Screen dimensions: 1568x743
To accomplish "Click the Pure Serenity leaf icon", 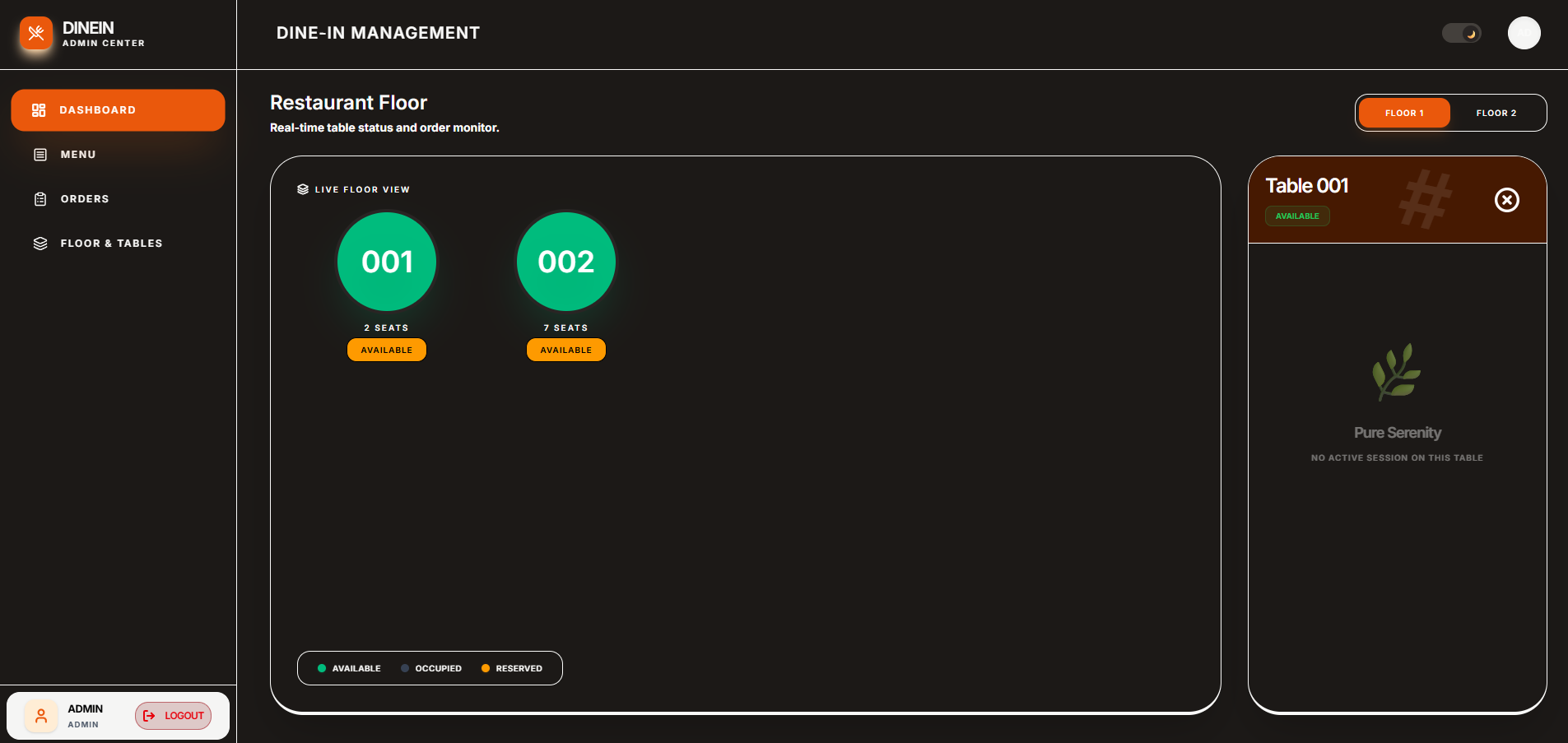I will coord(1397,372).
